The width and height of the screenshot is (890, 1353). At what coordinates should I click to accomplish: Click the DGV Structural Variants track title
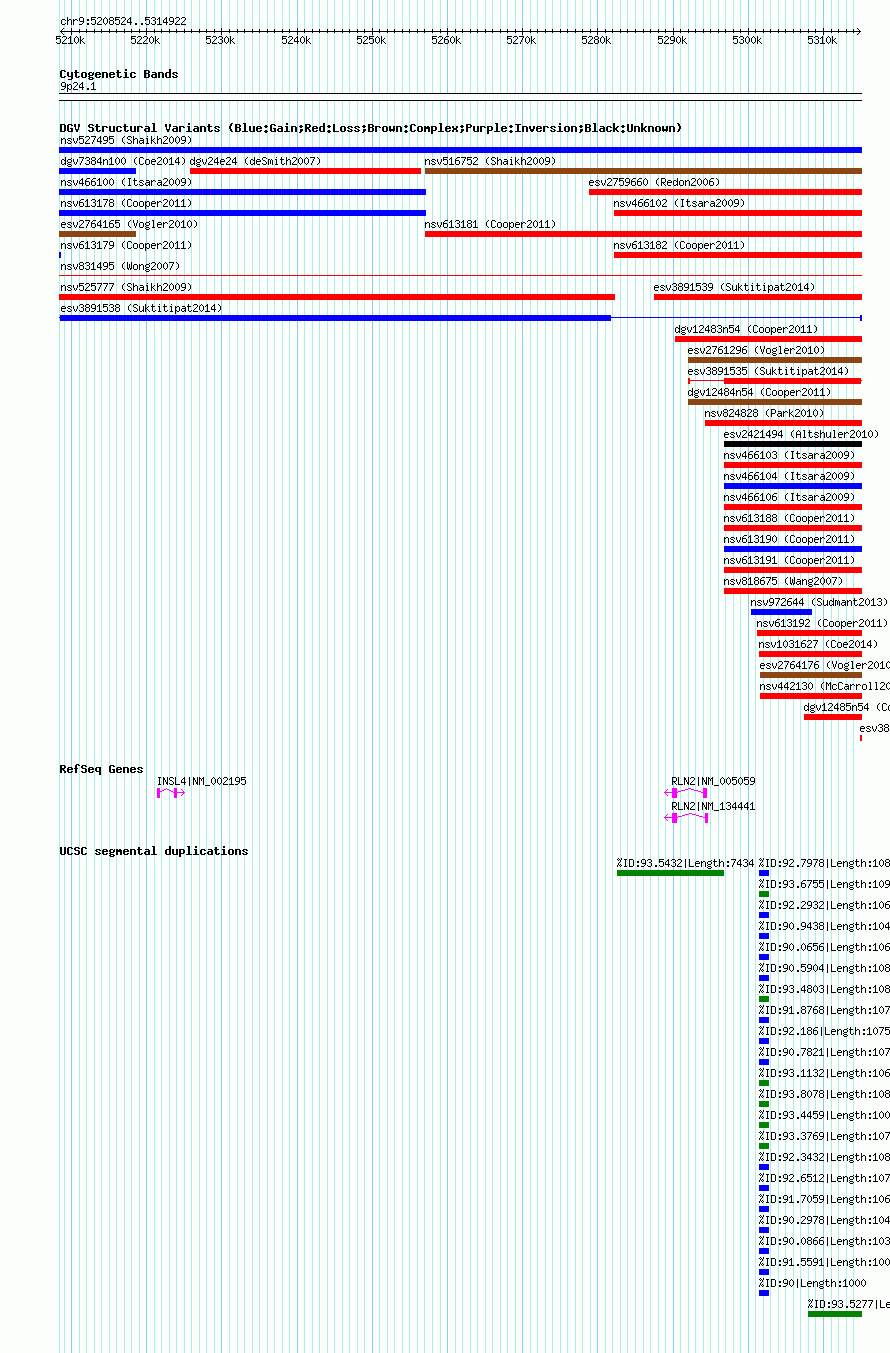371,128
